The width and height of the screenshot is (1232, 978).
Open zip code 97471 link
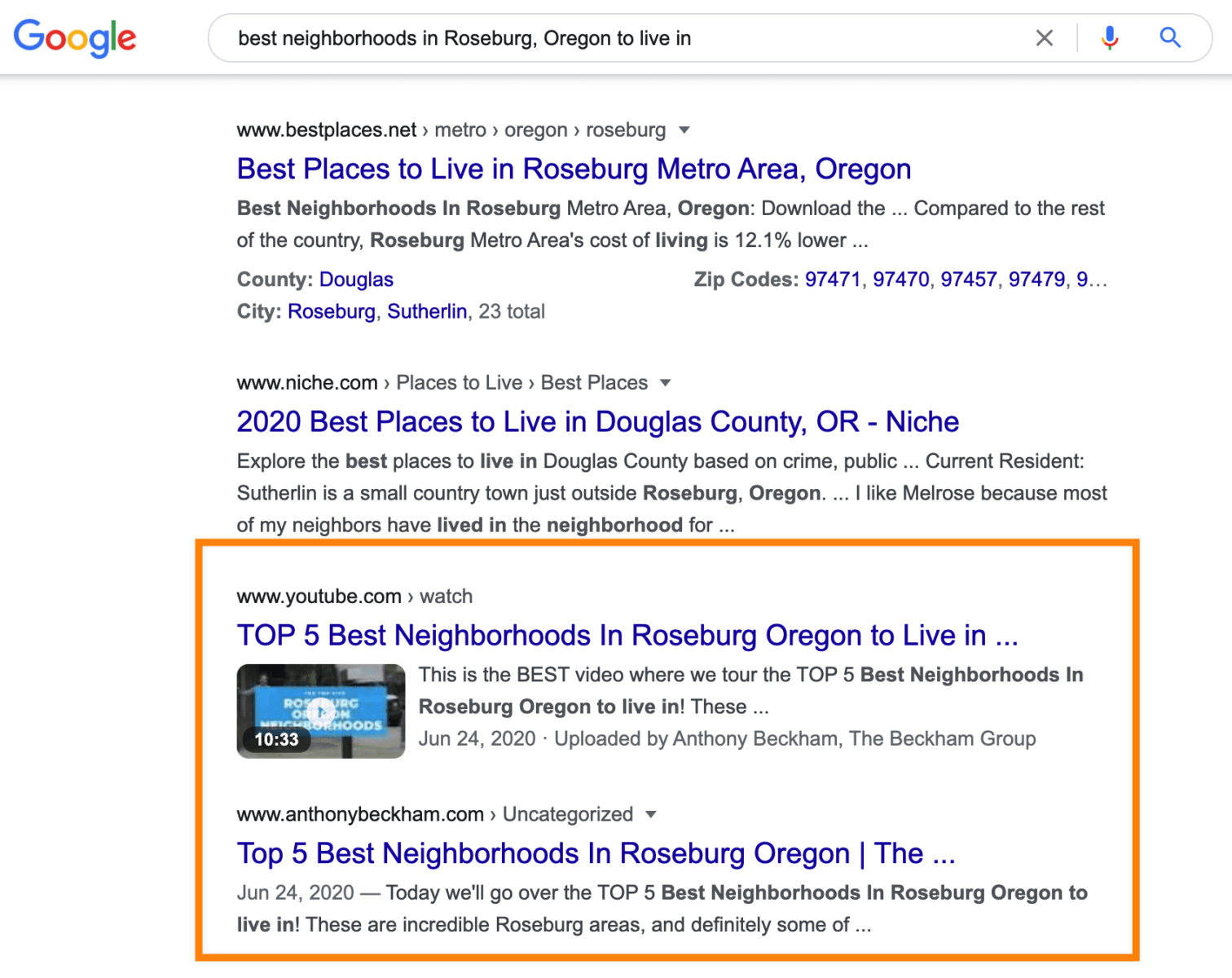coord(833,280)
